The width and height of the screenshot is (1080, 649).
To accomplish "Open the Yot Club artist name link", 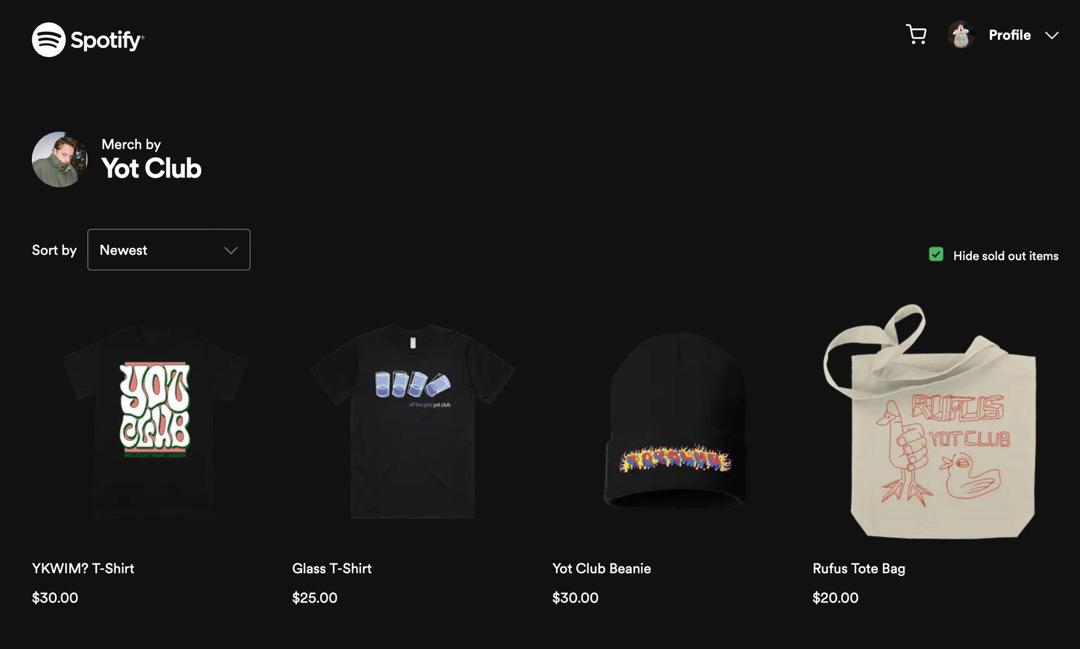I will click(152, 168).
